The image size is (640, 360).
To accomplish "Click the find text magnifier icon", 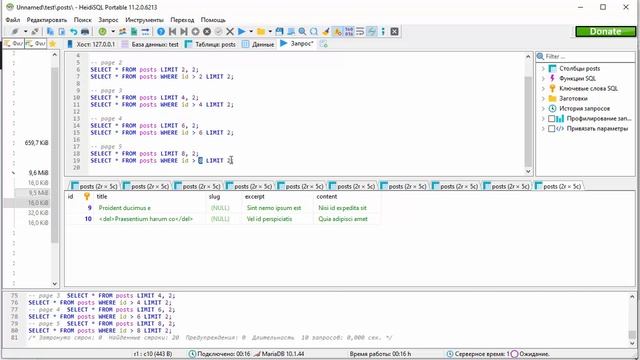I will coord(302,31).
